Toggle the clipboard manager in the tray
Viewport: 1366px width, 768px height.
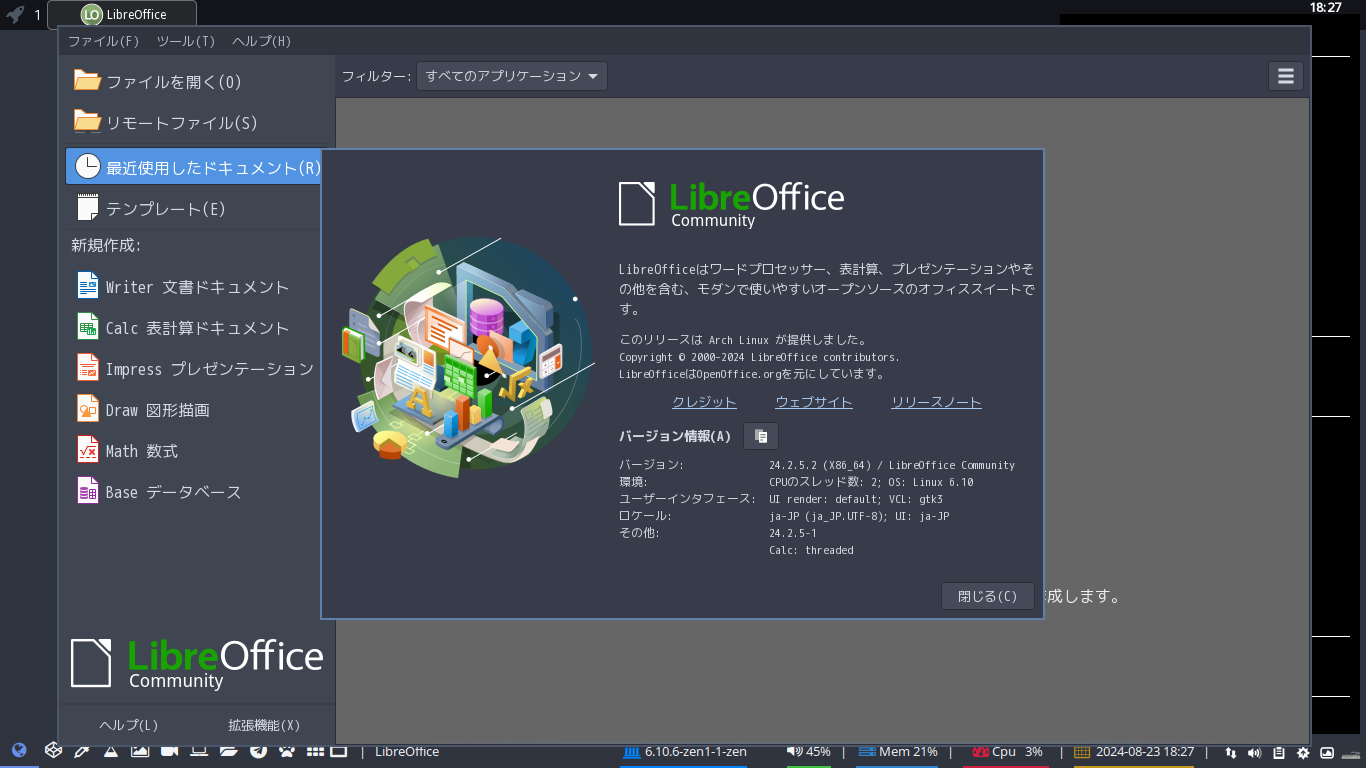pos(1278,753)
